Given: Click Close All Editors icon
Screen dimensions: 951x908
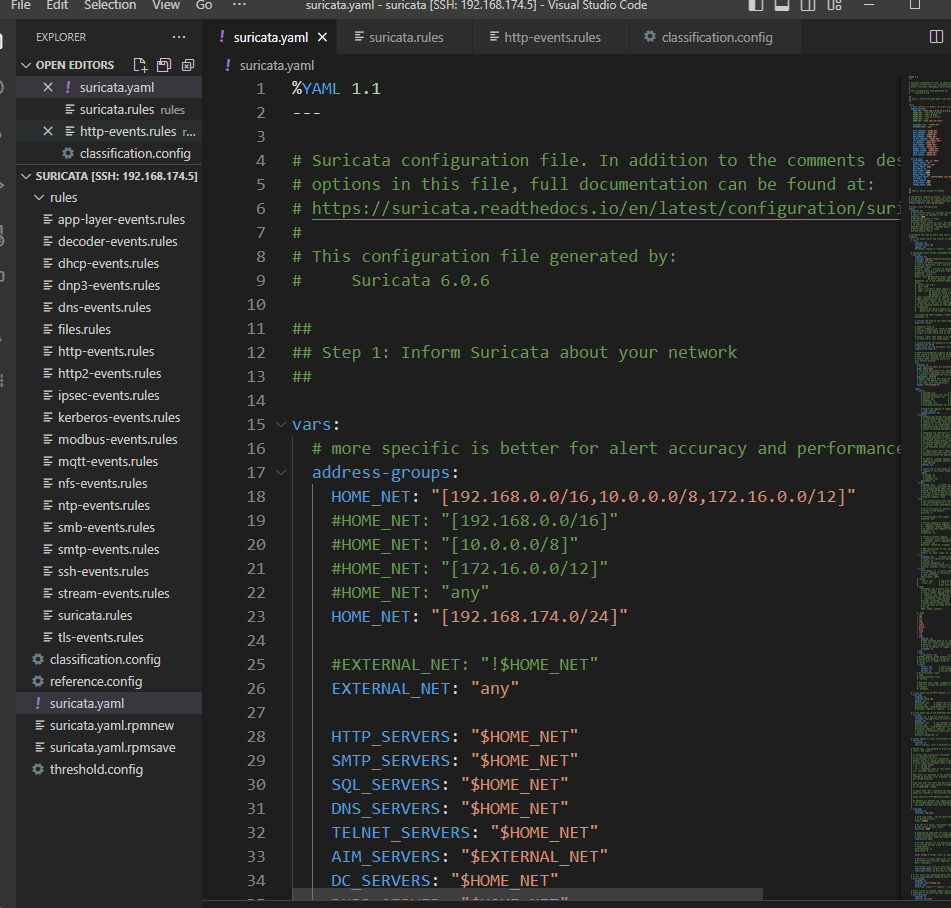Looking at the screenshot, I should pos(188,65).
